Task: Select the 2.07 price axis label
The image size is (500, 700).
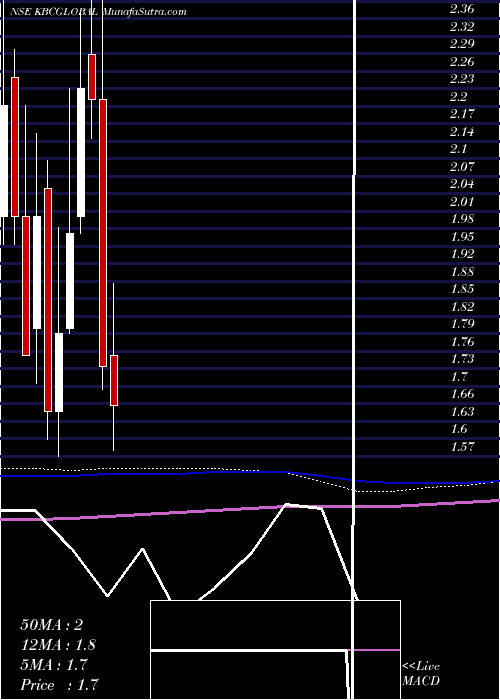Action: [462, 167]
